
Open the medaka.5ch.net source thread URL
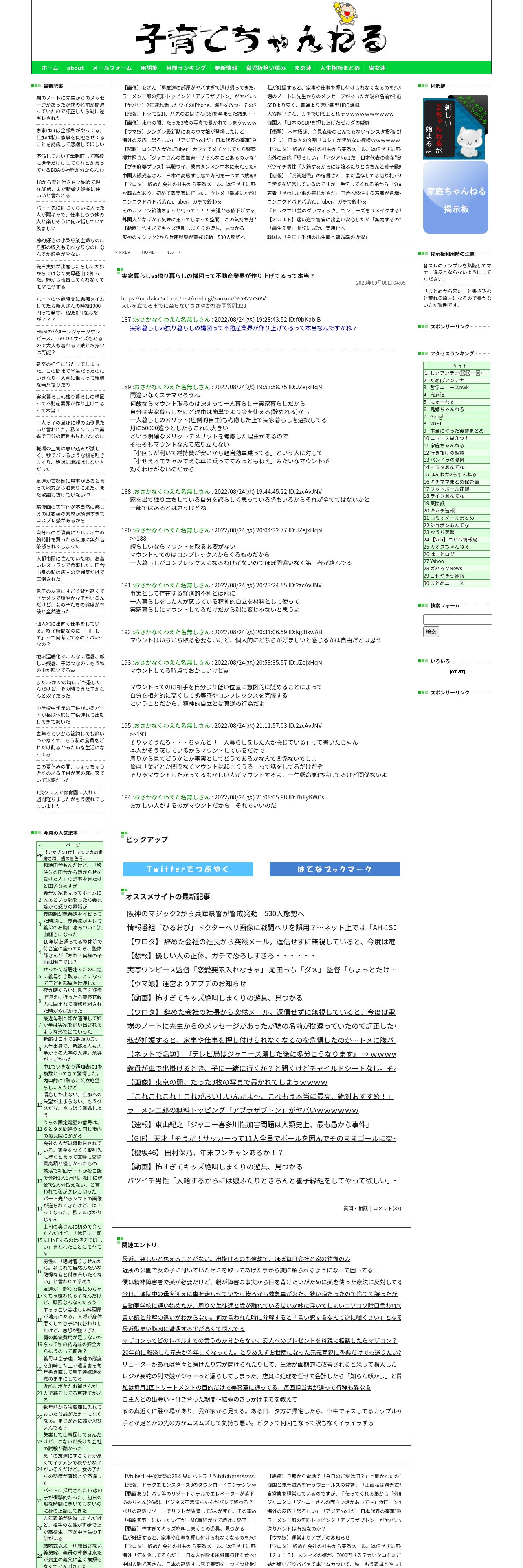coord(193,298)
